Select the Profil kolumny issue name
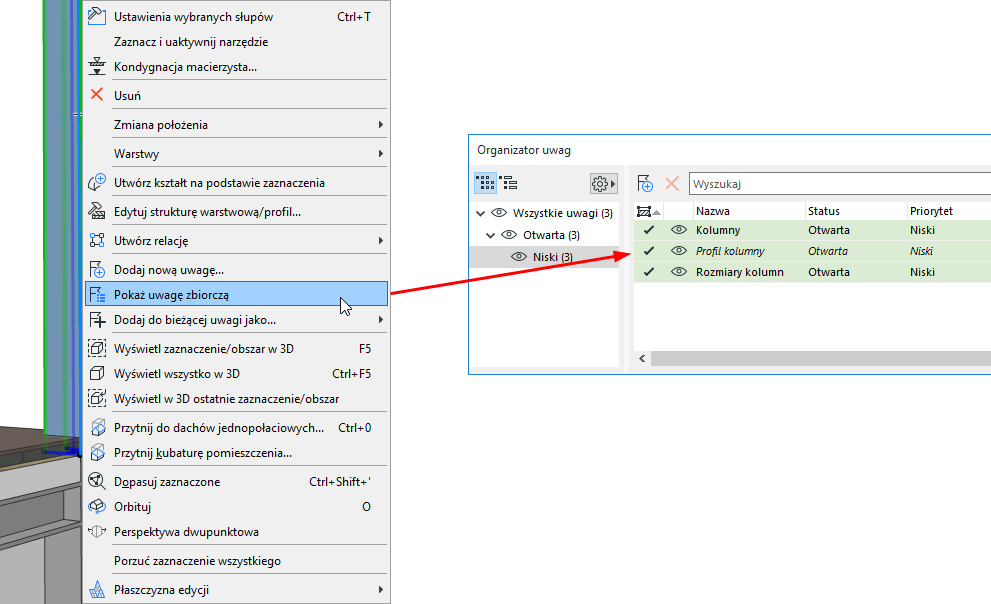This screenshot has height=604, width=991. (x=730, y=251)
